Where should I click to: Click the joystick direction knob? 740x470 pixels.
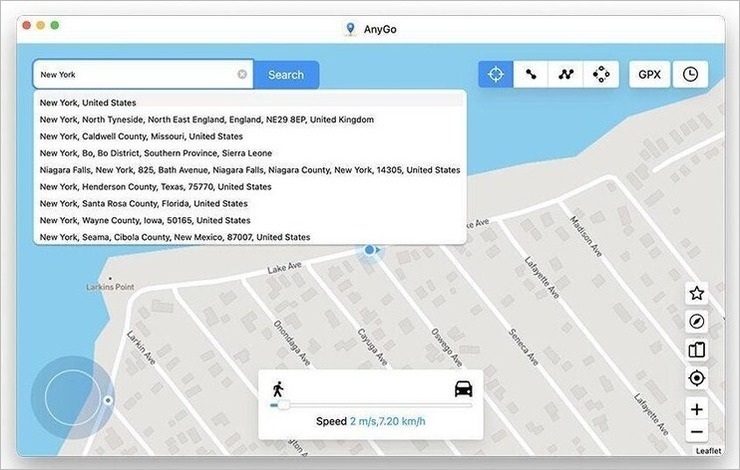[x=108, y=400]
